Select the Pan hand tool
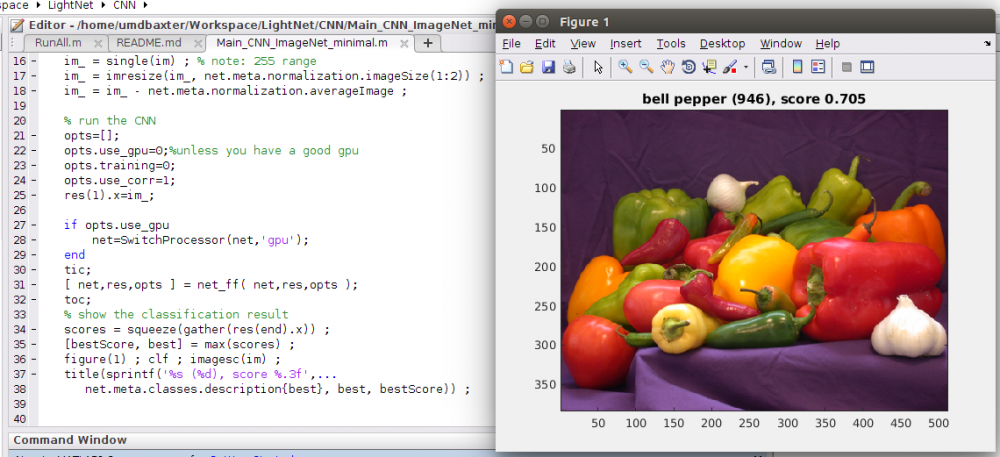This screenshot has width=1000, height=457. [x=667, y=67]
